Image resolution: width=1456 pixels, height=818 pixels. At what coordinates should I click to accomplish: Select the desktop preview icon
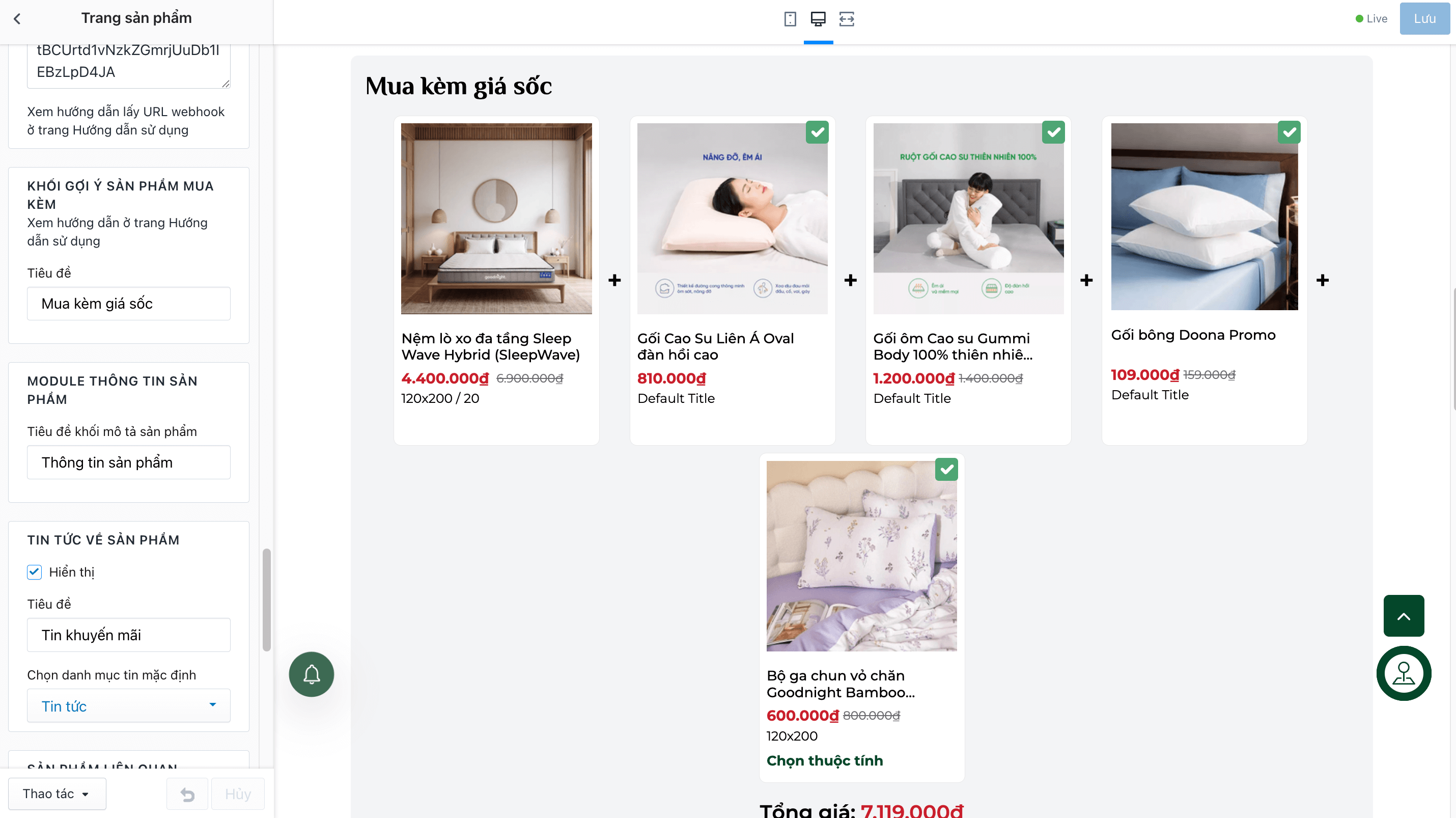tap(818, 19)
